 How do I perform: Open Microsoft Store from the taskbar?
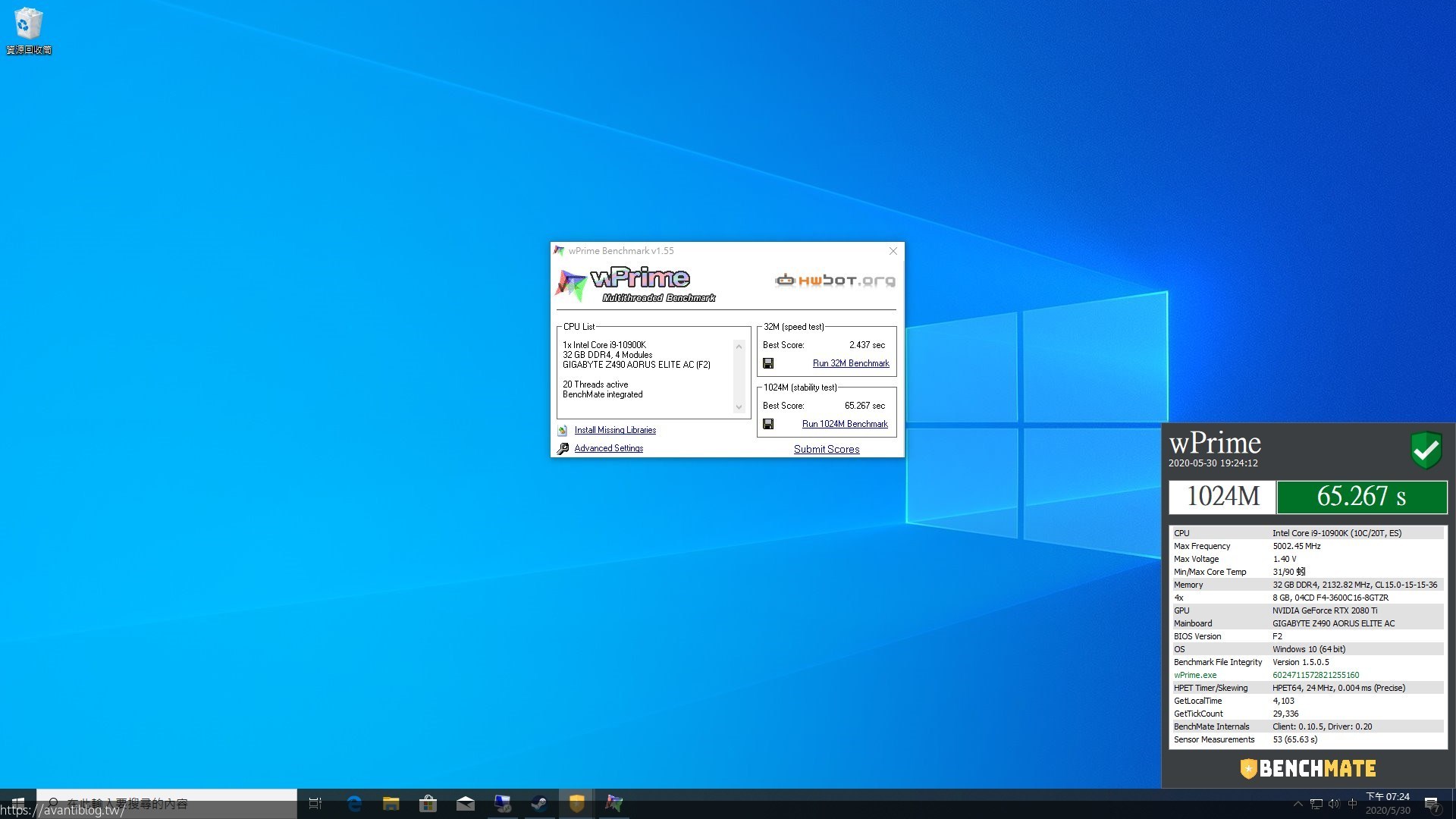coord(428,803)
